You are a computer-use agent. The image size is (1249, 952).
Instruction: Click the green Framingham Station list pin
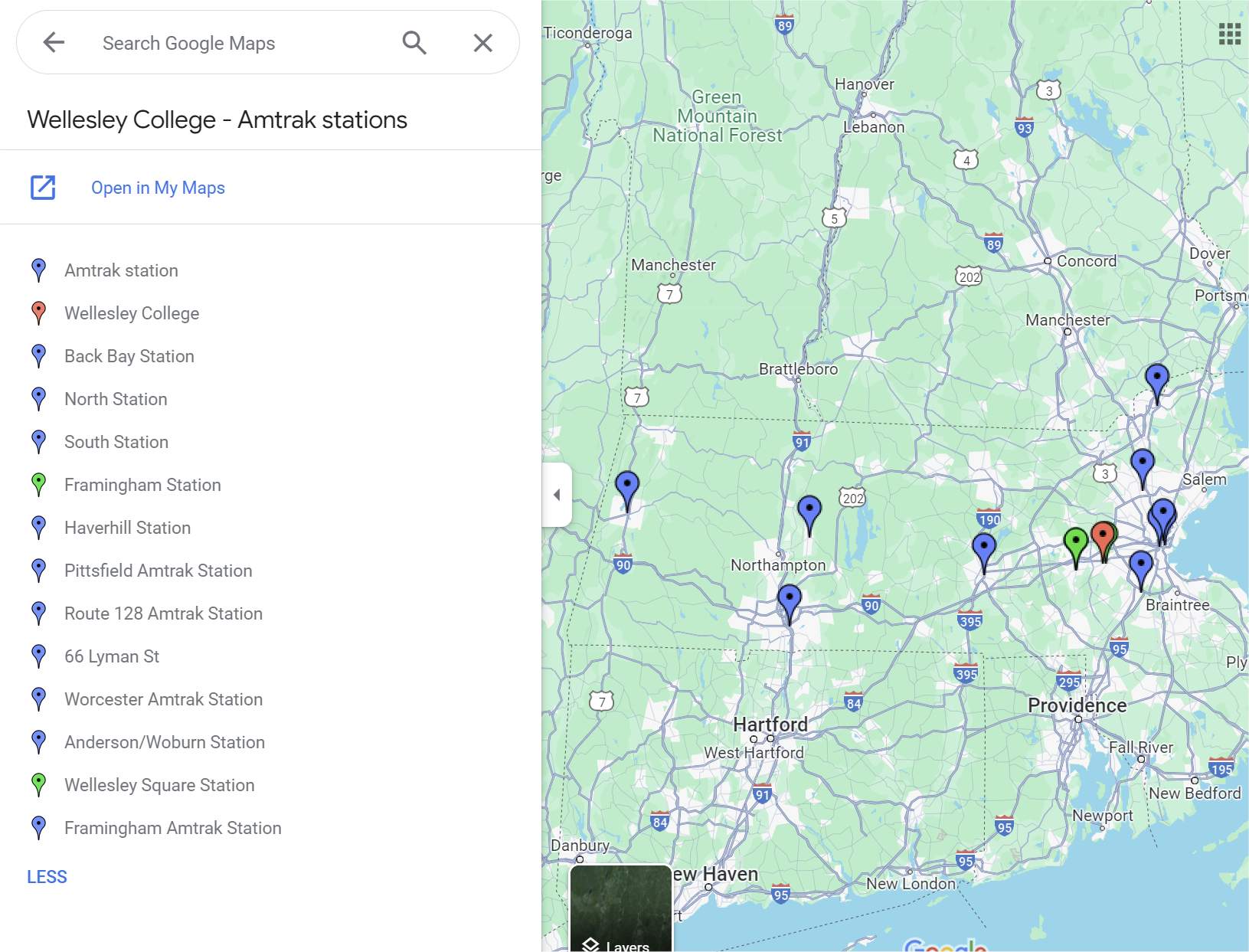tap(38, 484)
